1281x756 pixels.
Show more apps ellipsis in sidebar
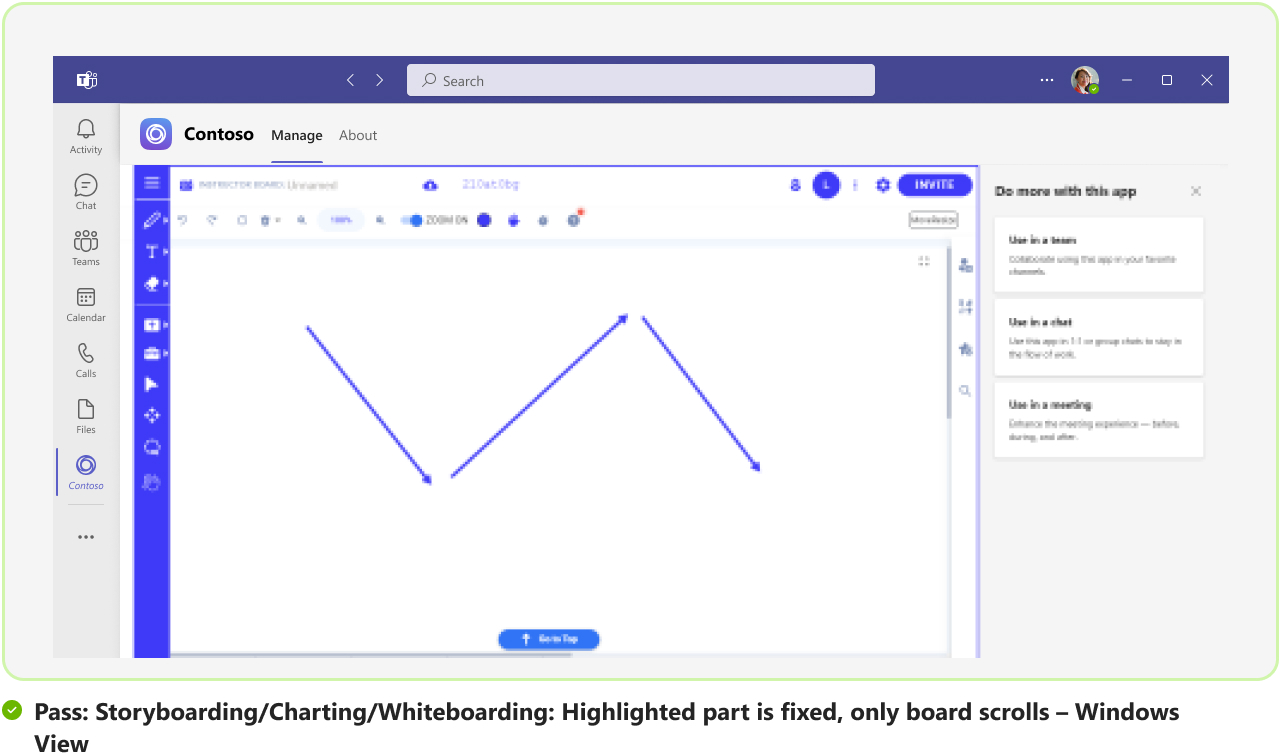pos(86,537)
